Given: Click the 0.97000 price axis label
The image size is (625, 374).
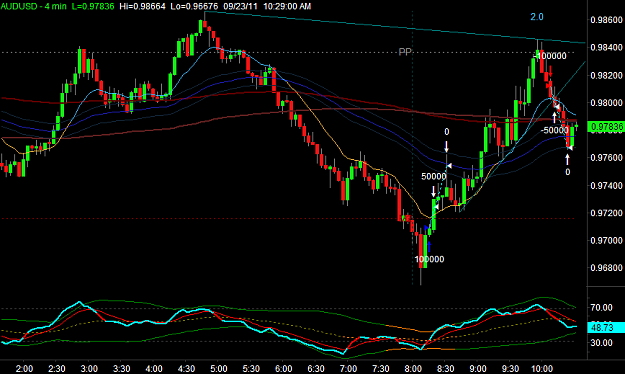Looking at the screenshot, I should pos(606,240).
